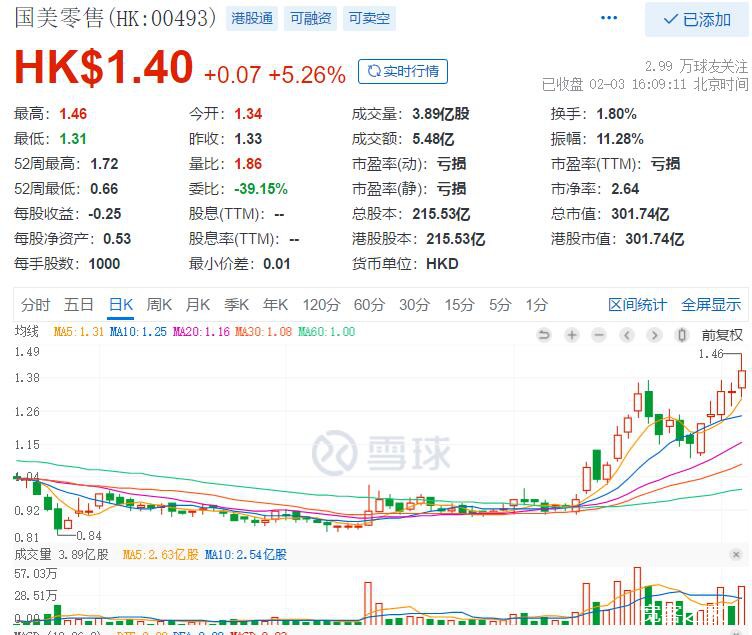Click the 1.46 high marker on chart

point(711,354)
